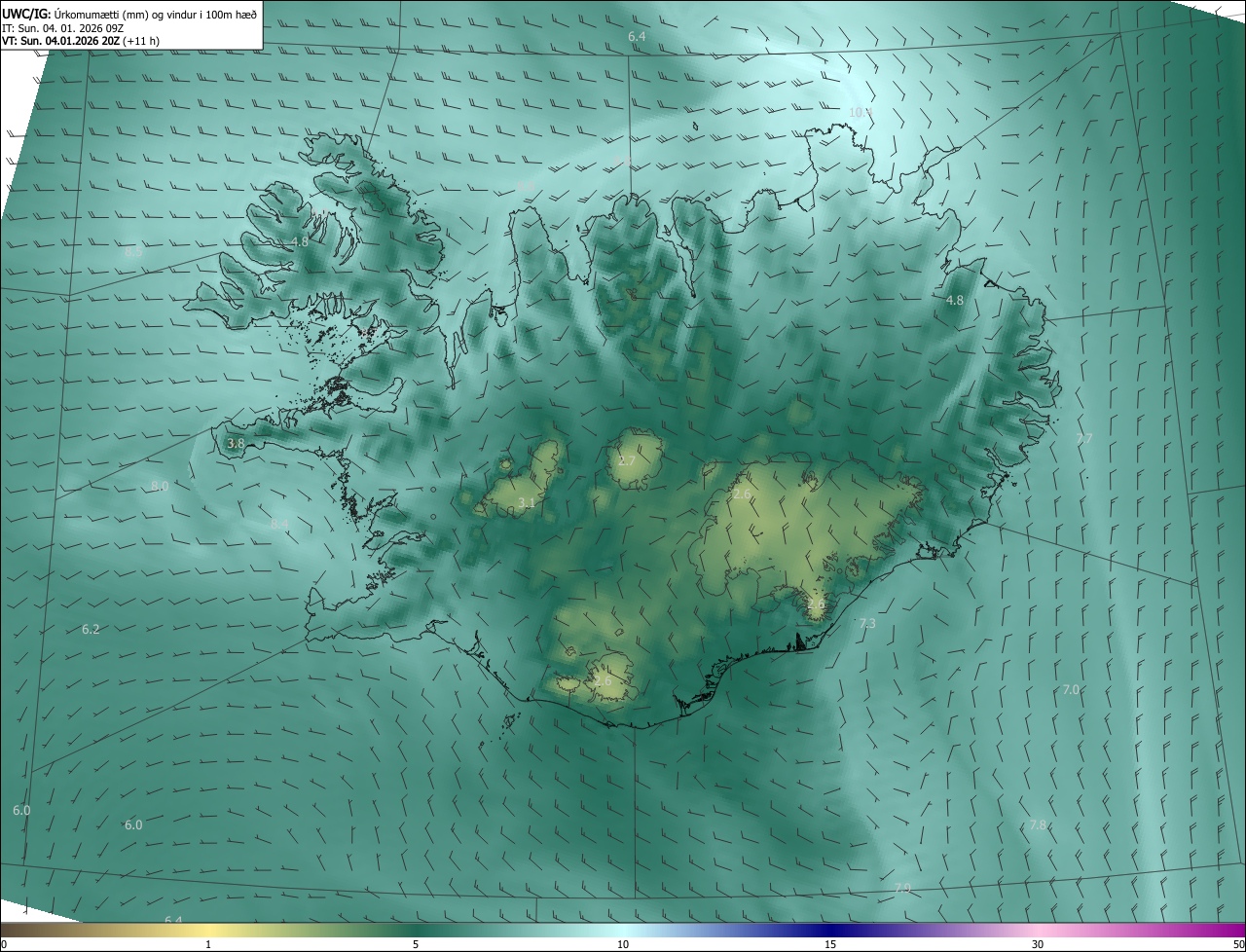
Task: Click the 30 tick on the color scale
Action: click(1038, 944)
